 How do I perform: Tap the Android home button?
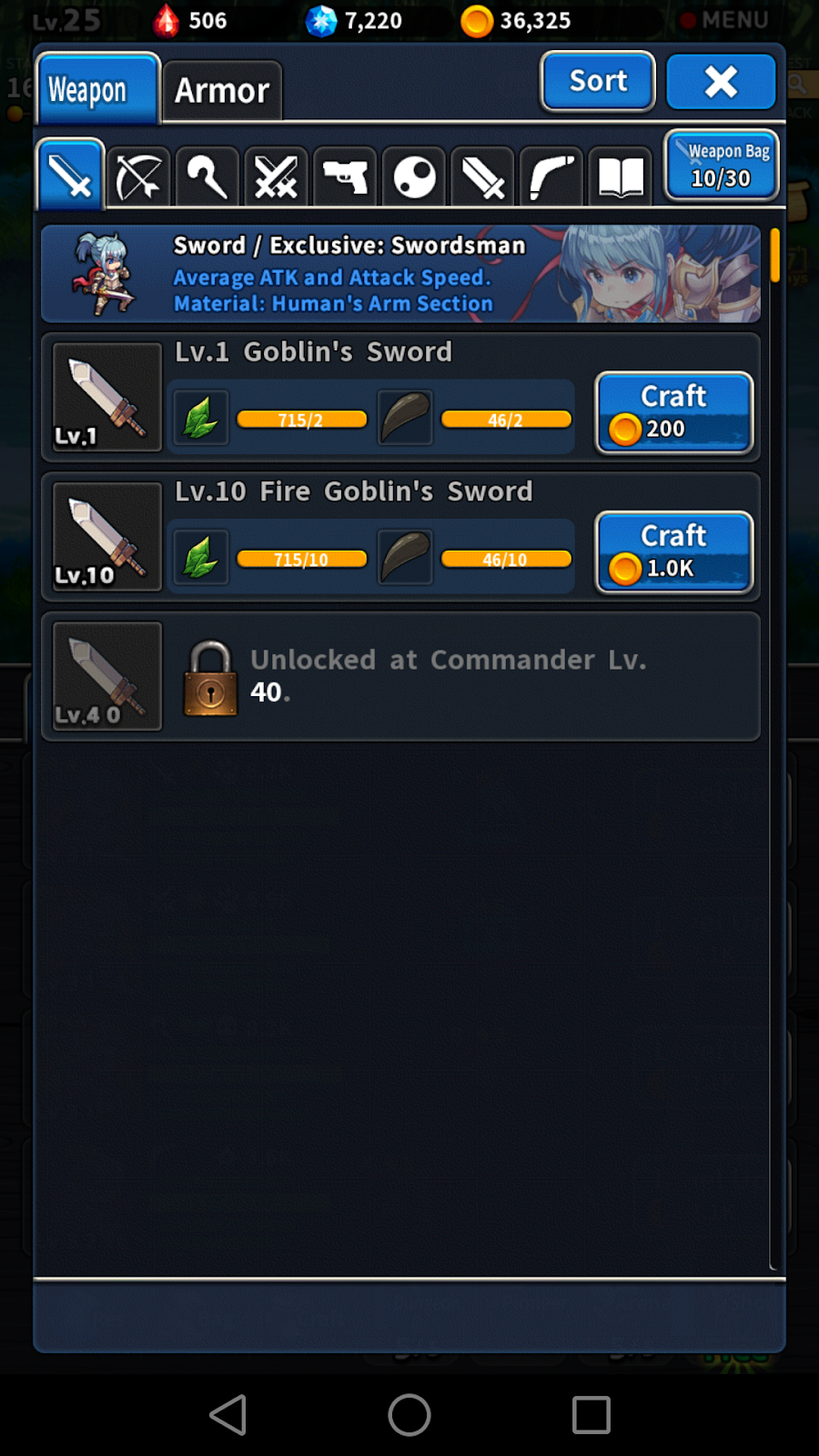click(x=409, y=1415)
